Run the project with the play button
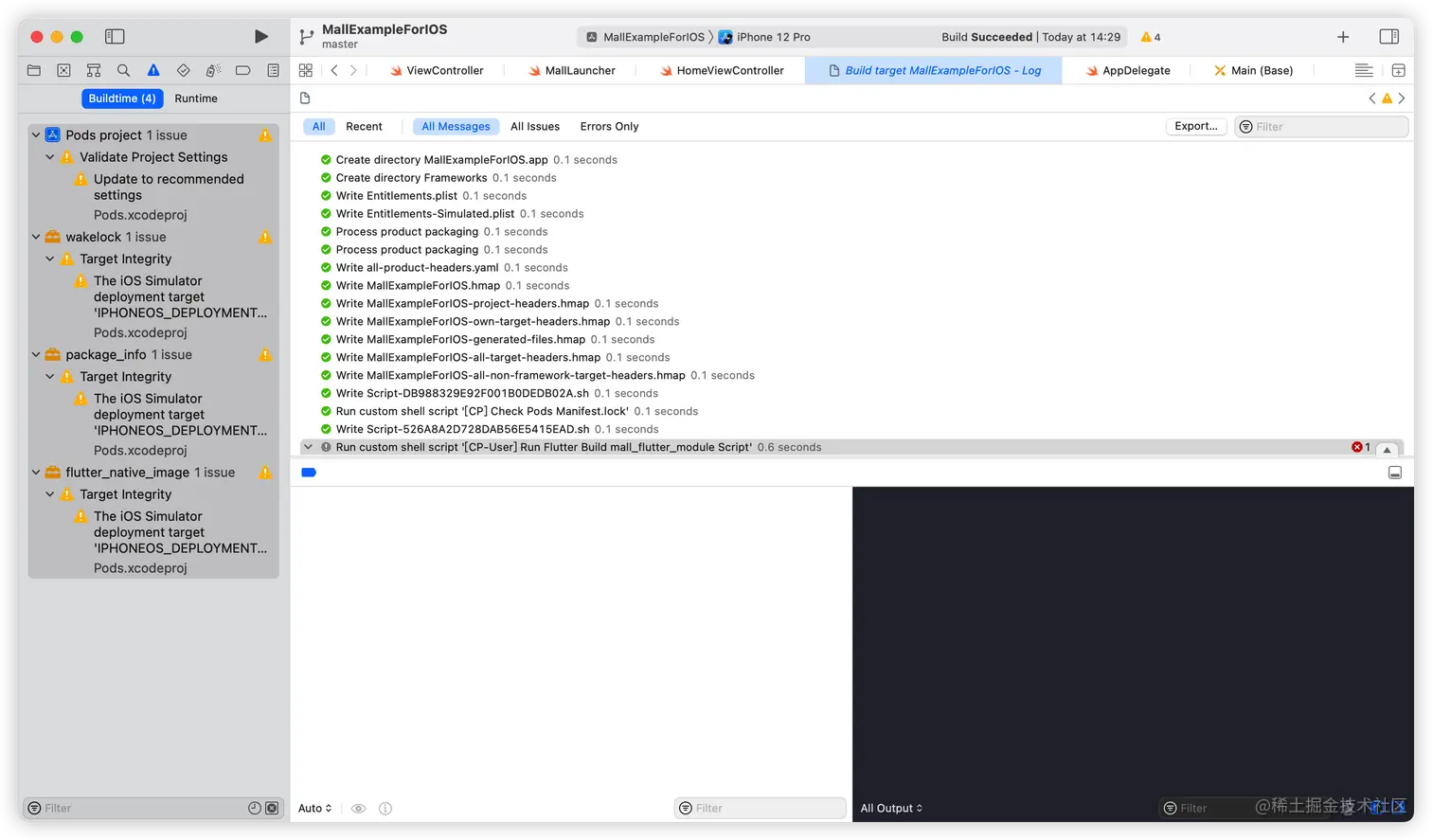This screenshot has width=1432, height=840. click(x=260, y=37)
